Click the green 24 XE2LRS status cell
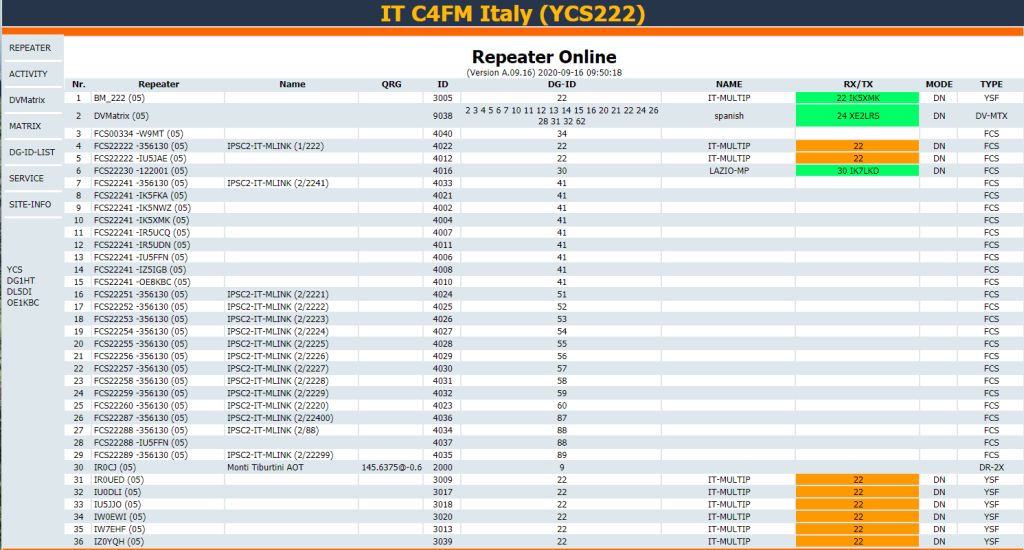Viewport: 1024px width, 550px height. click(x=858, y=116)
